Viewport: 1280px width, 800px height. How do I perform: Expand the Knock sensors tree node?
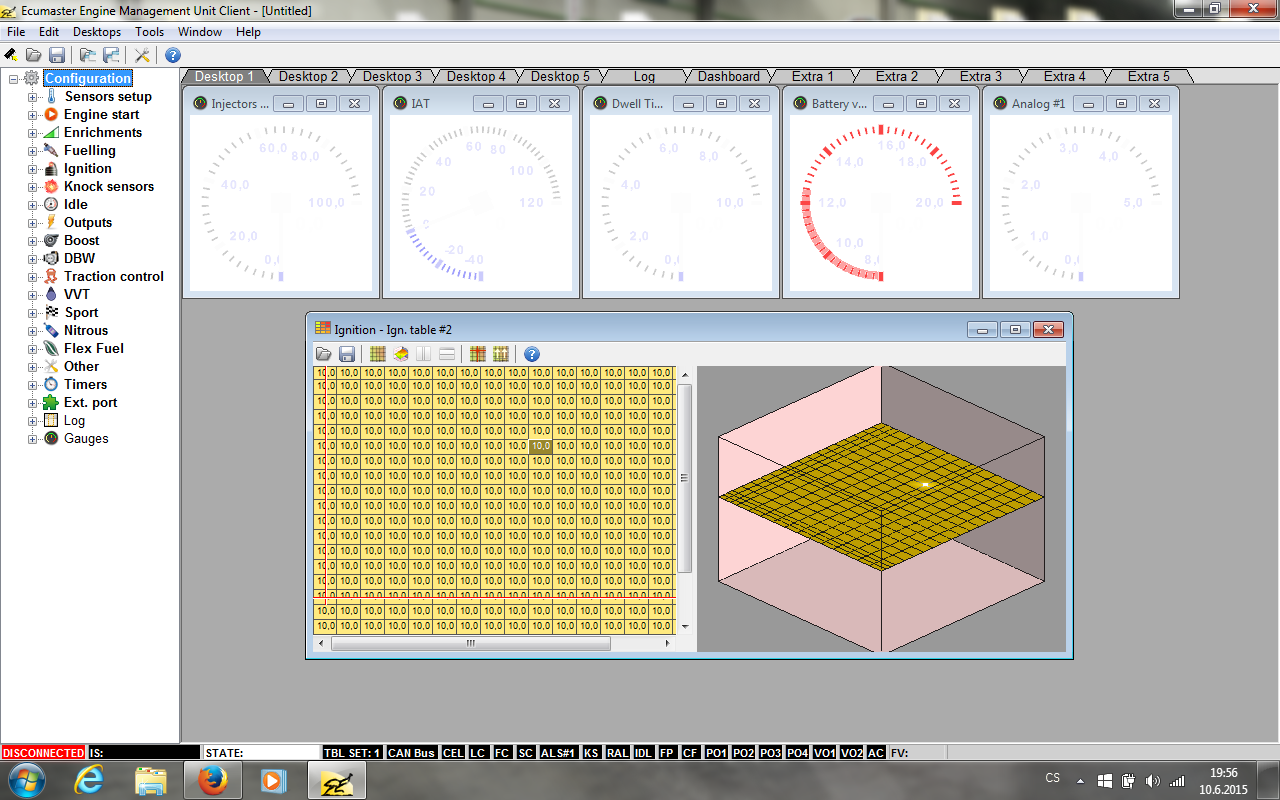coord(32,187)
